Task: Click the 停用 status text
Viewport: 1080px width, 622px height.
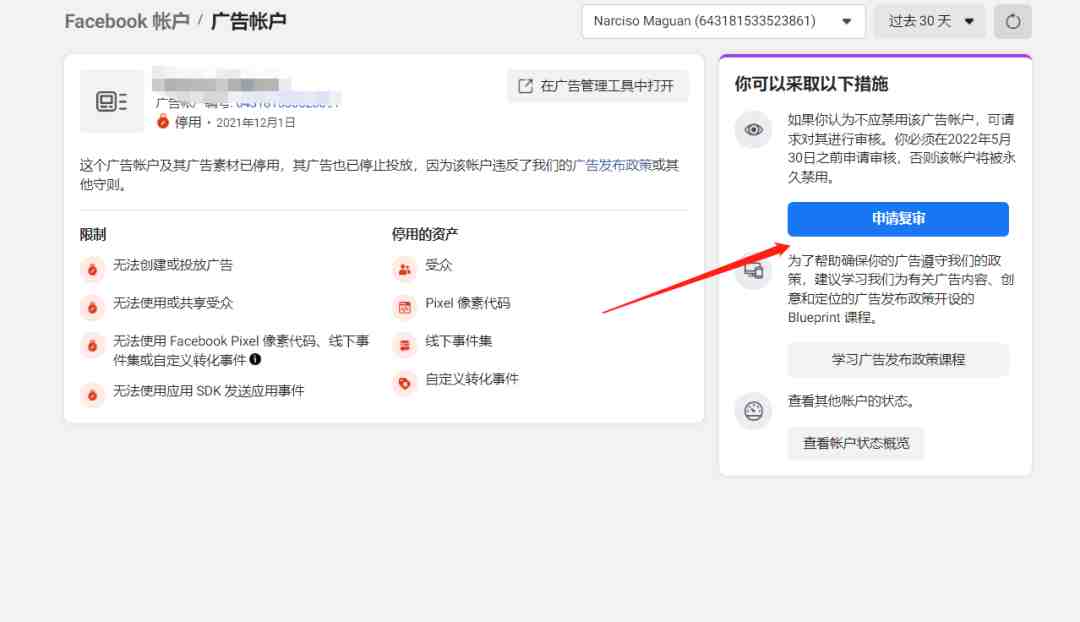Action: click(188, 123)
